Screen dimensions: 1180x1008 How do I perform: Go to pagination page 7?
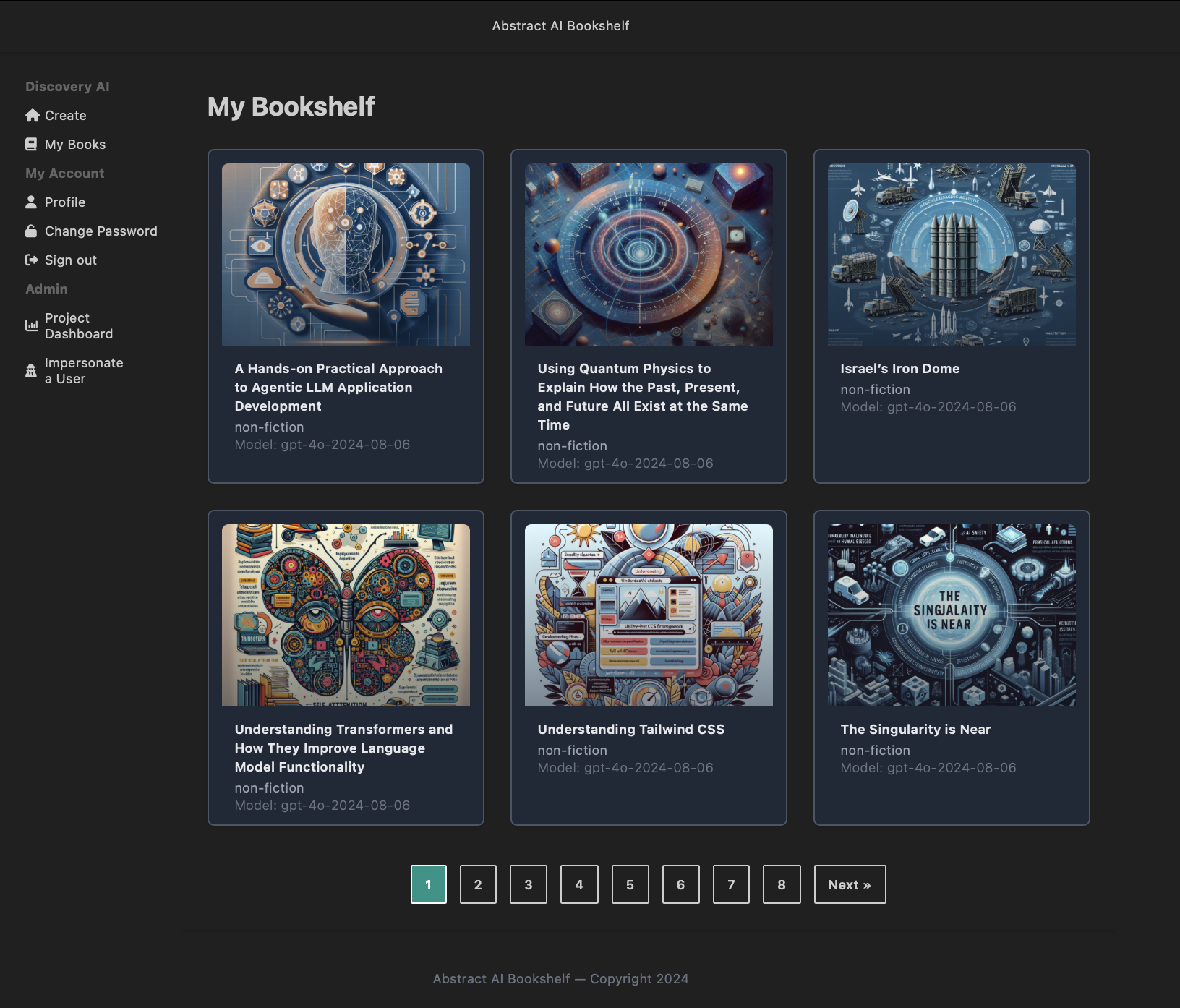(x=731, y=884)
